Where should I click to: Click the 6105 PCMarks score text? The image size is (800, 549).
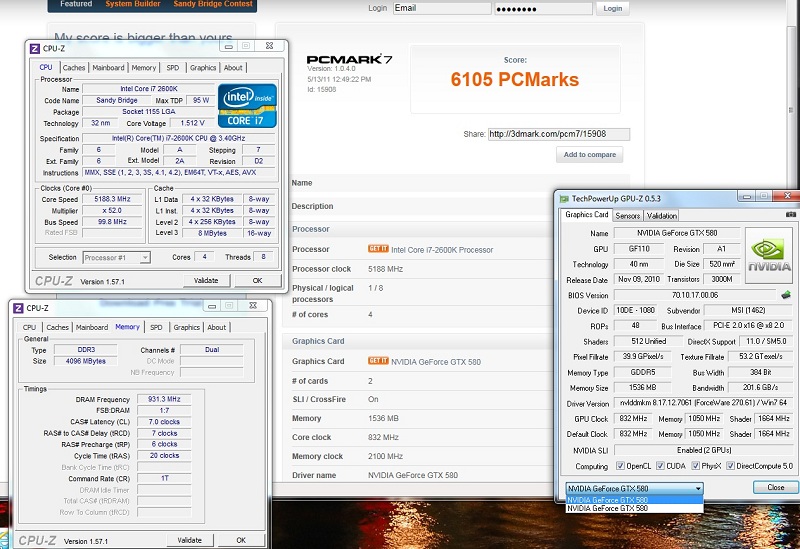pos(515,80)
